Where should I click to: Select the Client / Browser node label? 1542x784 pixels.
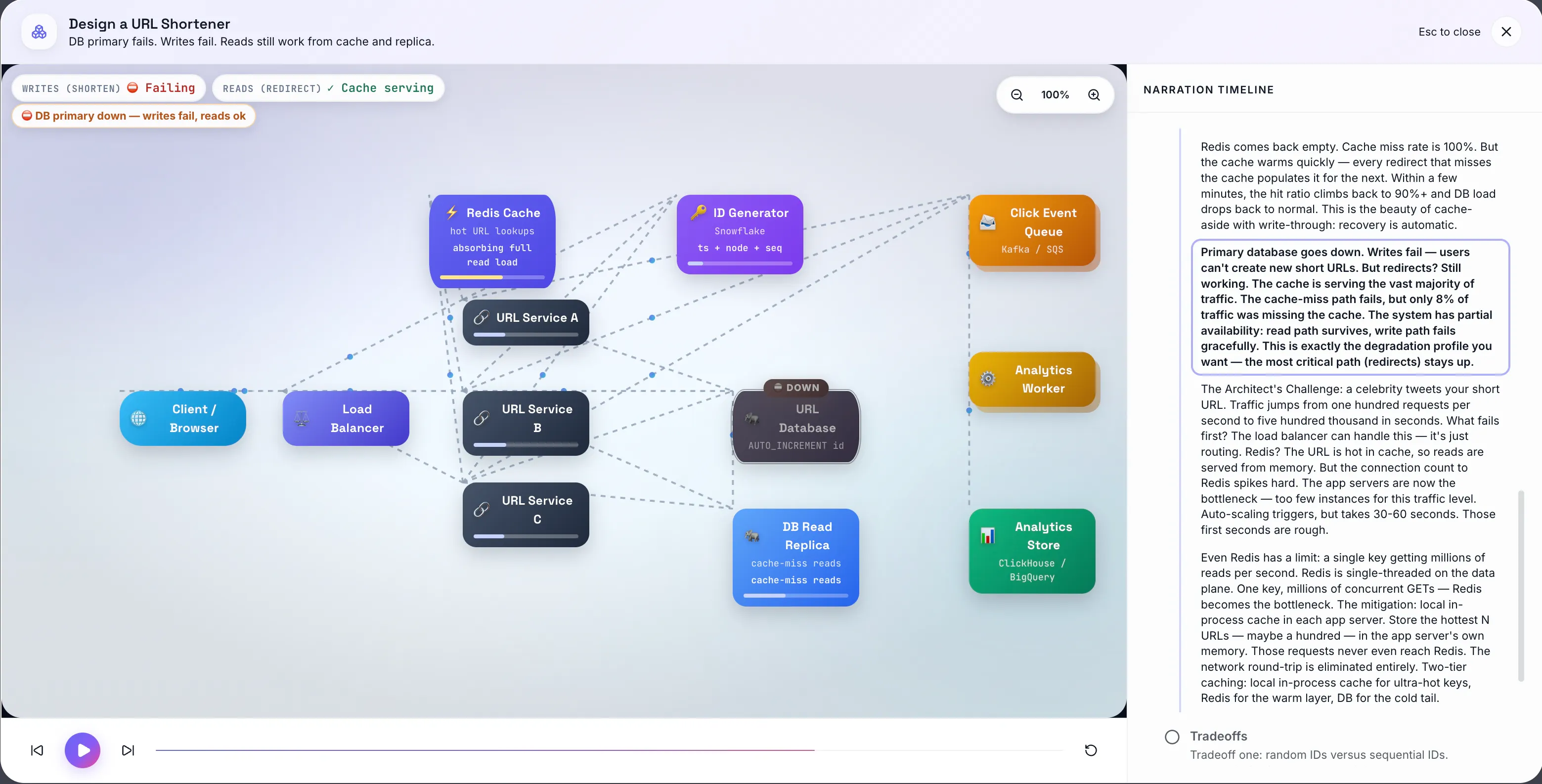pos(194,418)
